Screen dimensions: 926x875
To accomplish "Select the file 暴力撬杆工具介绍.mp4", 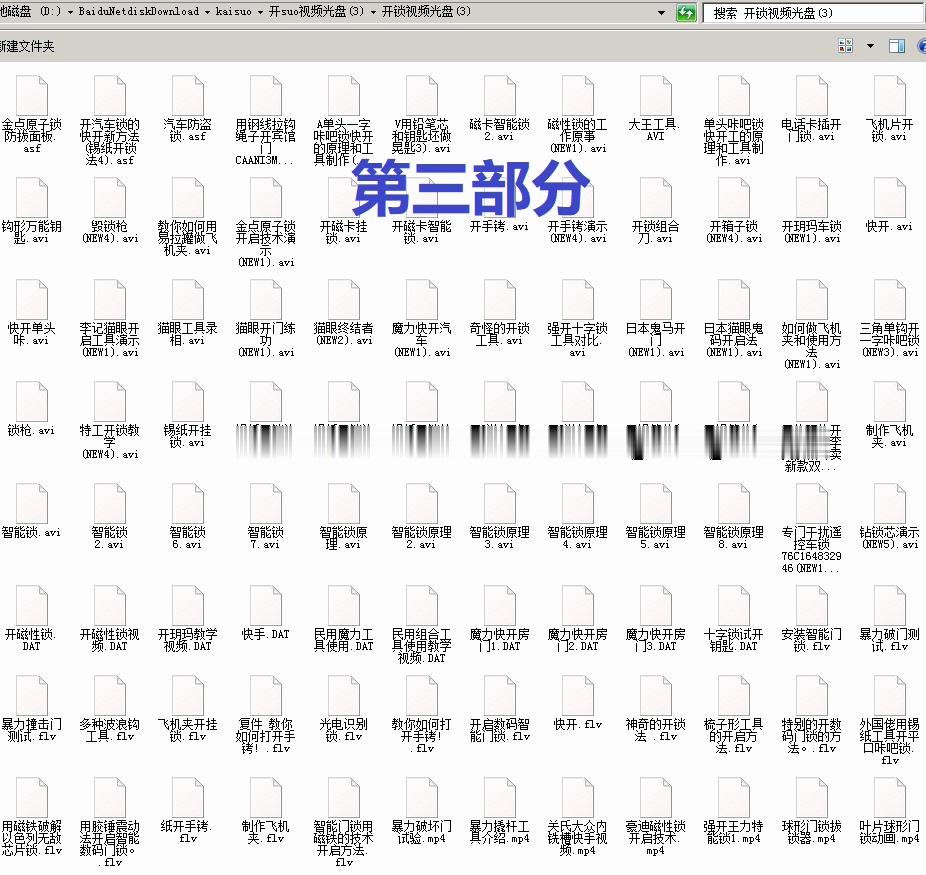I will (499, 812).
